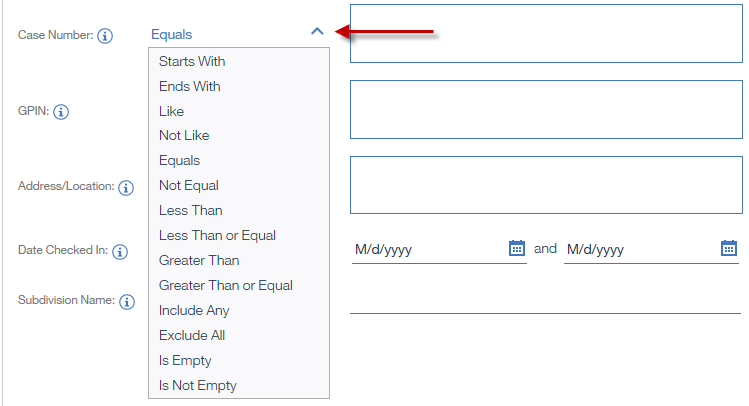749x406 pixels.
Task: Select Not Equal in the dropdown
Action: coord(189,185)
